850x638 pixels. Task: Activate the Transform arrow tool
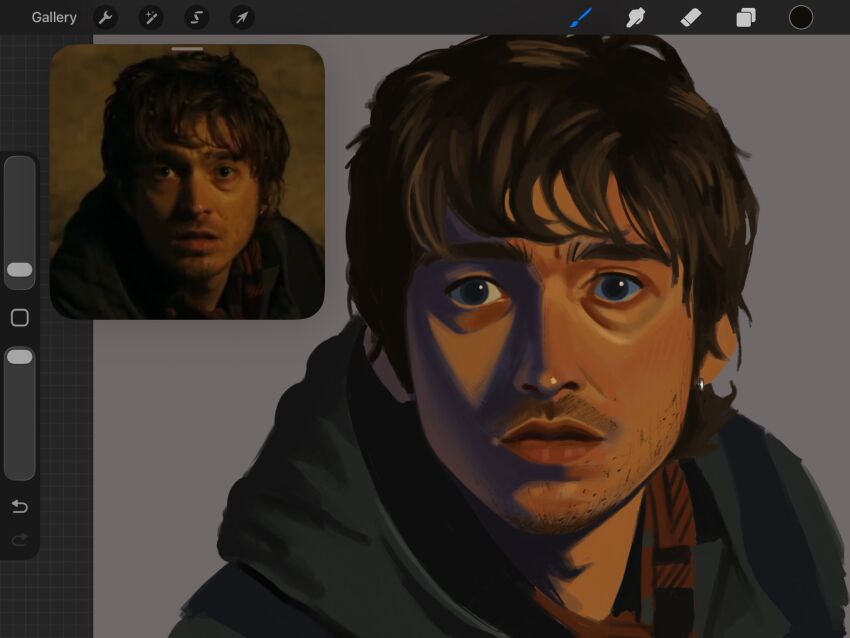(242, 17)
